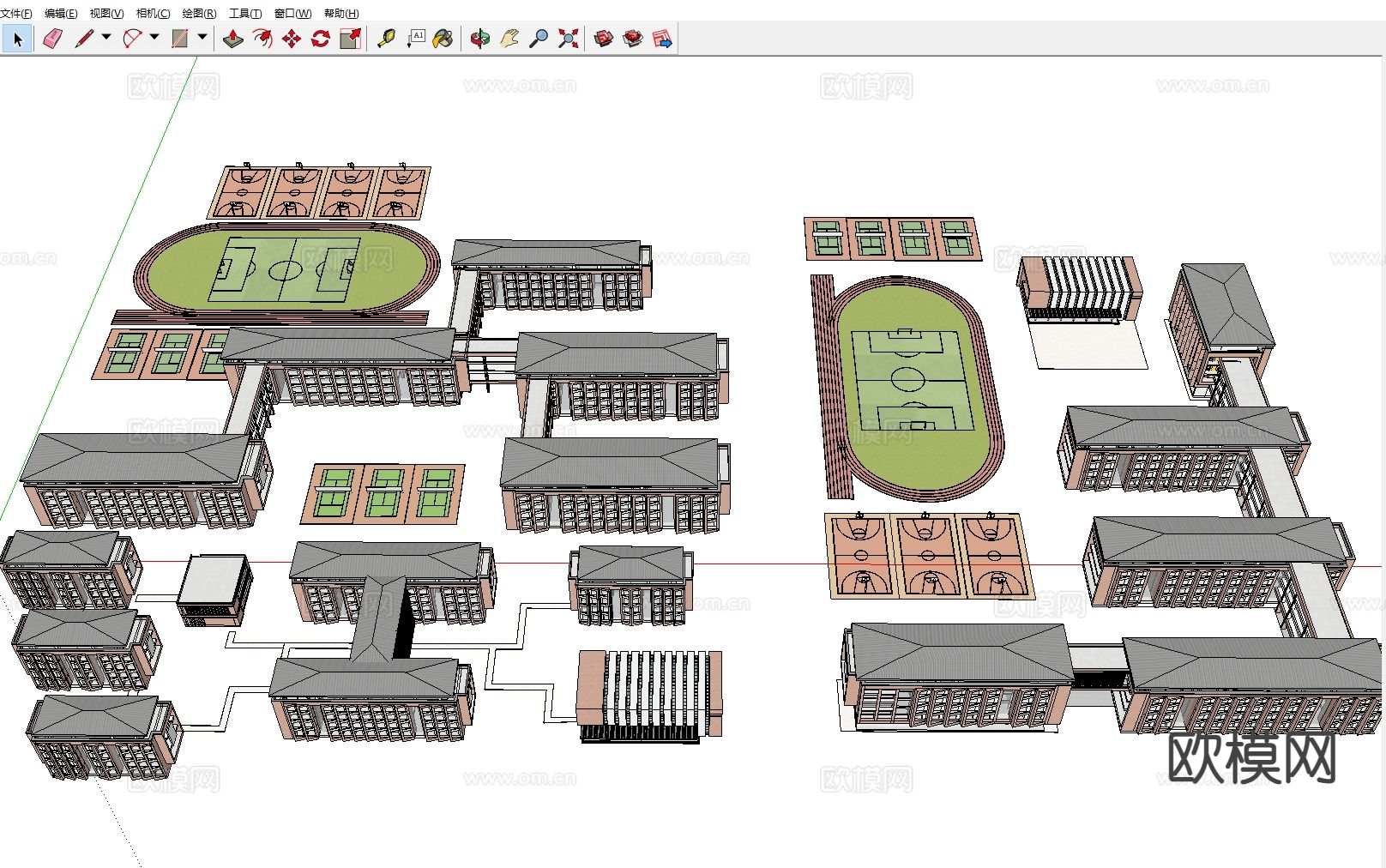1386x868 pixels.
Task: Open the Extension Warehouse icon
Action: (633, 39)
